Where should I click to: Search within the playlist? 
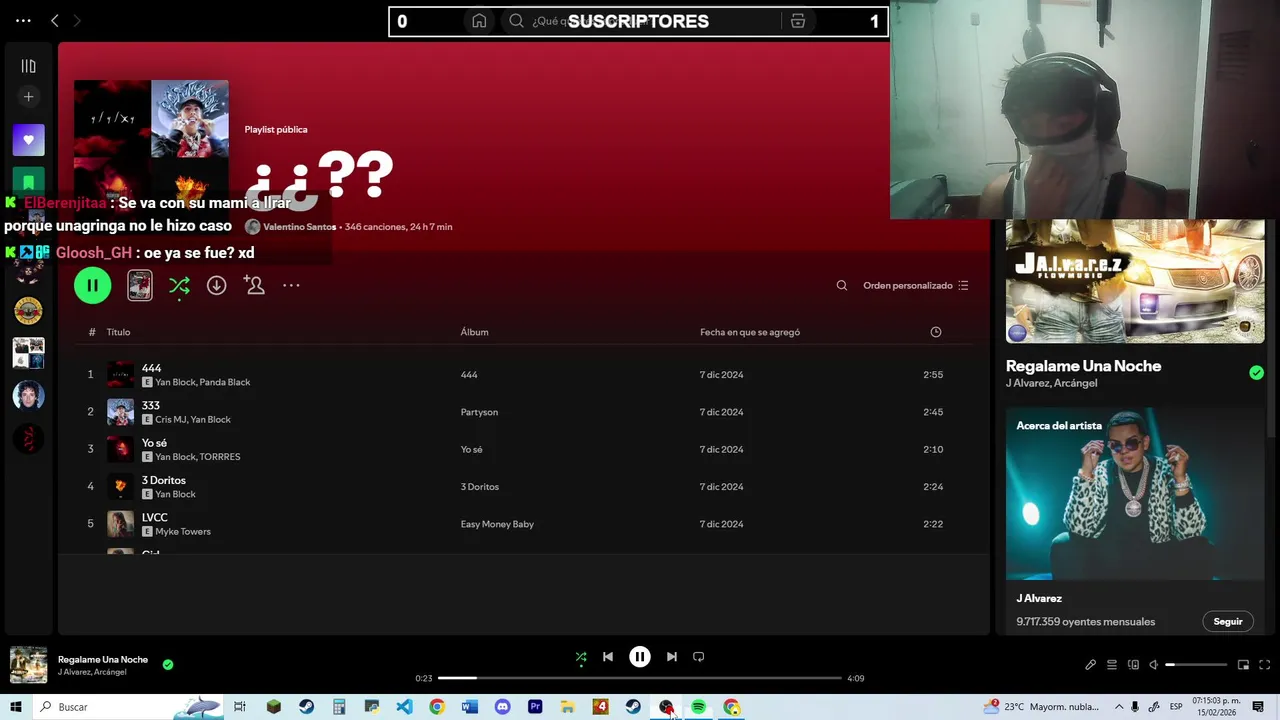842,286
